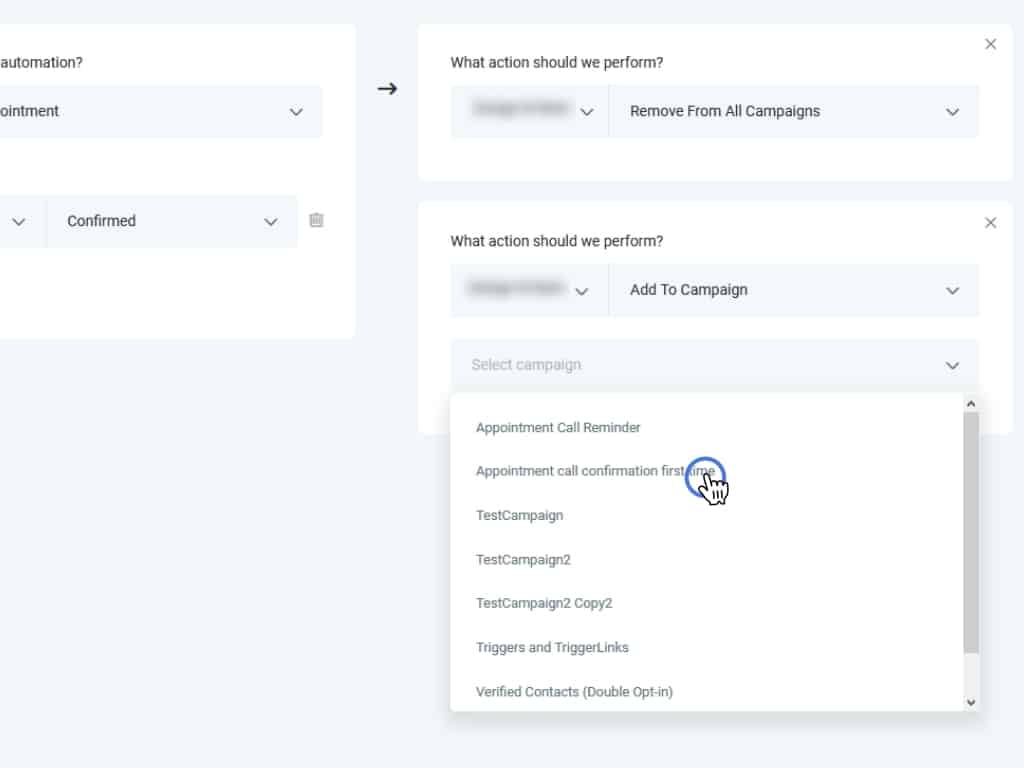Open blurred category dropdown beside Add To Campaign
The width and height of the screenshot is (1024, 768).
click(x=529, y=290)
